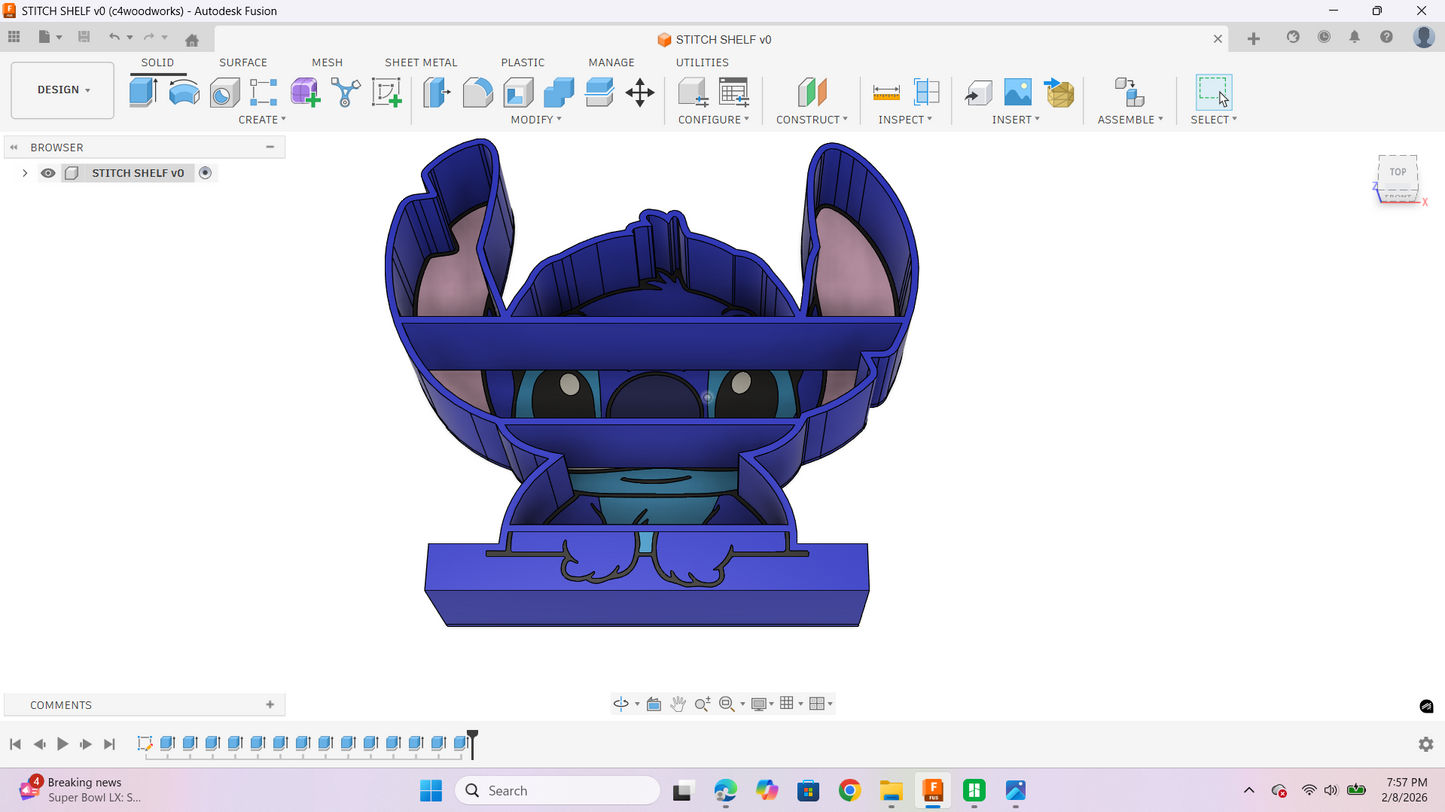Viewport: 1445px width, 812px height.
Task: Open the Data Panel grid icon
Action: tap(14, 37)
